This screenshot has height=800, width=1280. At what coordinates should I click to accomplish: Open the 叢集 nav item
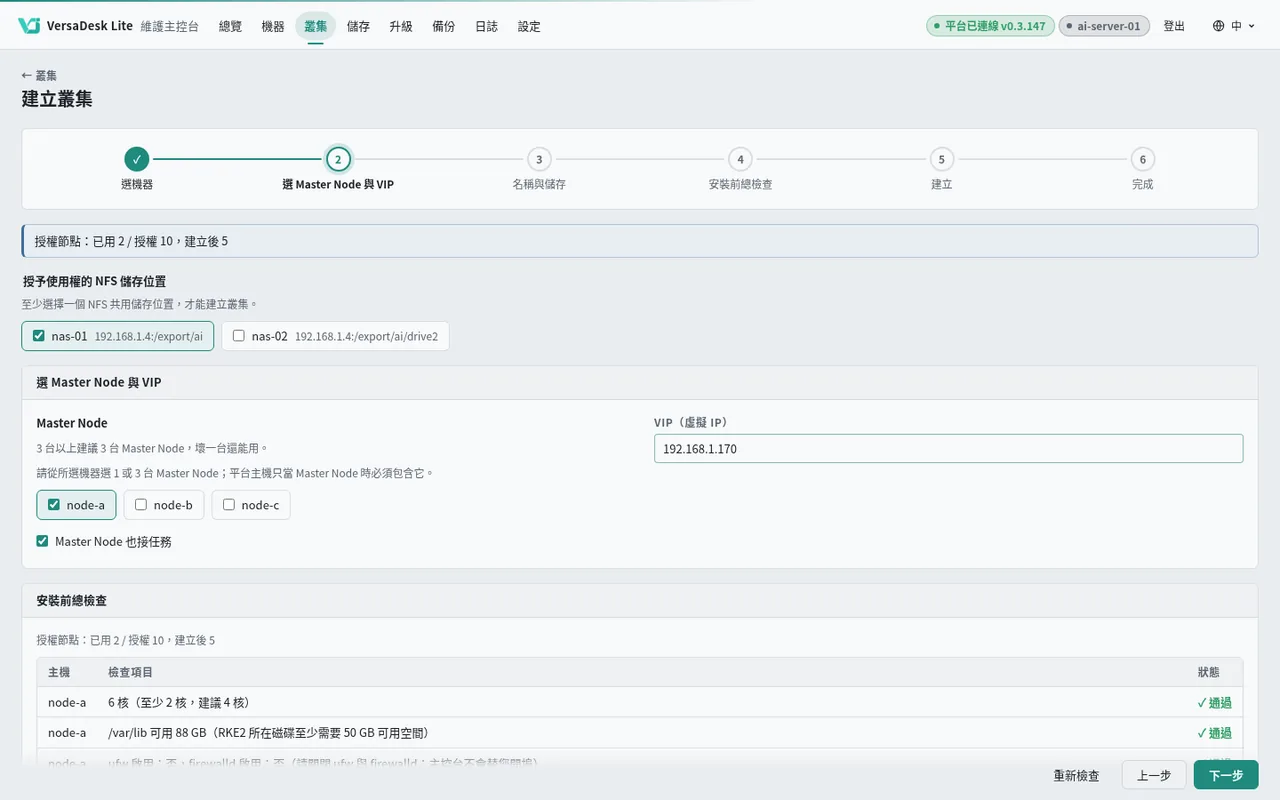tap(316, 26)
